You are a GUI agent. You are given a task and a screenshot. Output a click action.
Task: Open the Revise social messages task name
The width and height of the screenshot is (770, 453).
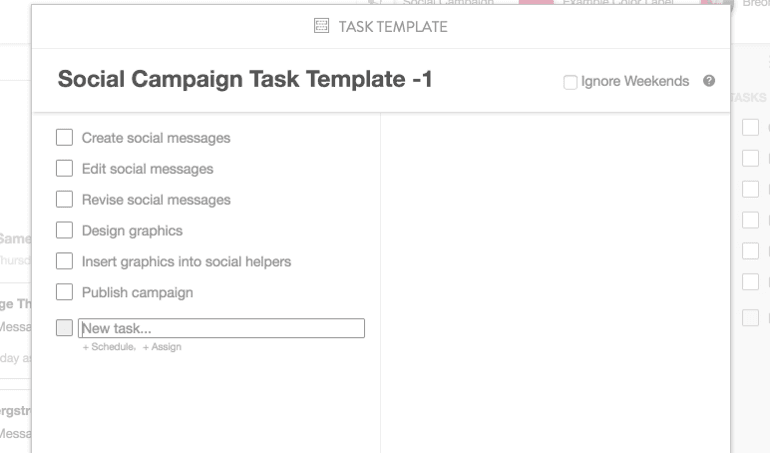coord(156,200)
